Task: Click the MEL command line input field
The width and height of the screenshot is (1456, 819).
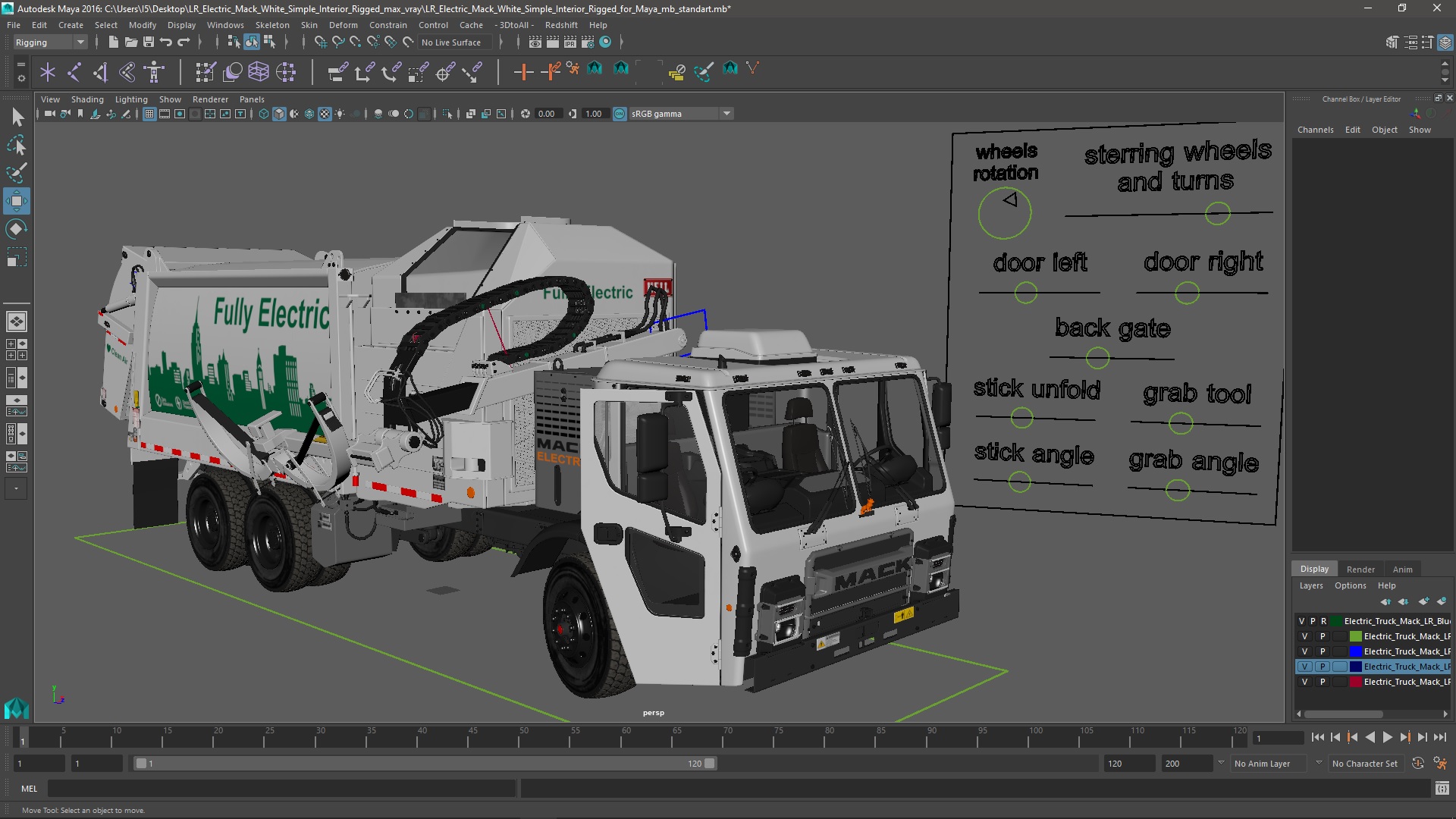Action: (x=281, y=789)
